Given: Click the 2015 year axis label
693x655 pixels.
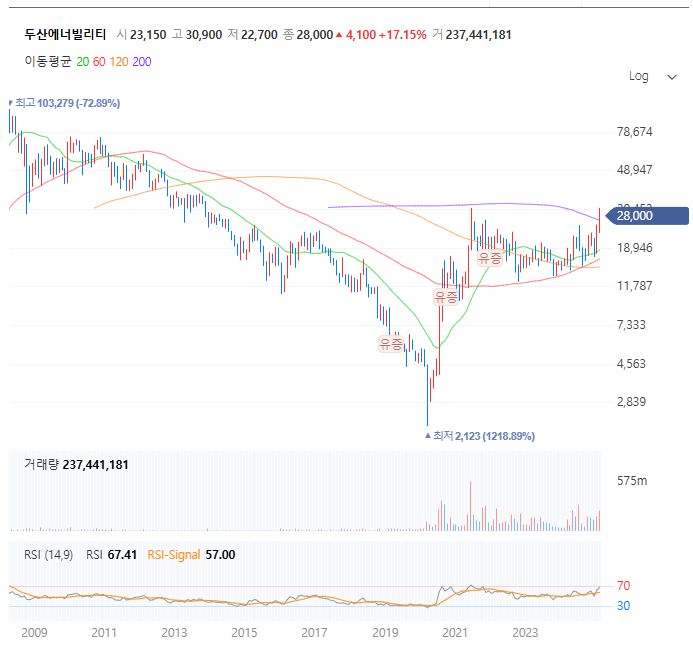Looking at the screenshot, I should point(244,633).
